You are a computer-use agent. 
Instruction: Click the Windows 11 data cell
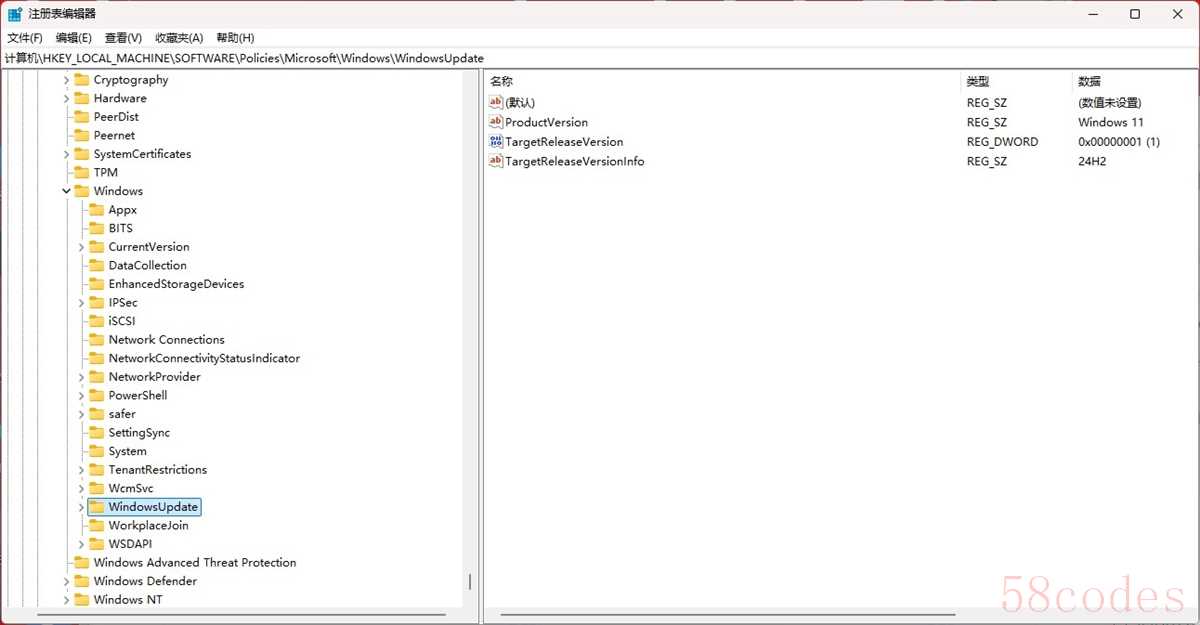(x=1111, y=122)
